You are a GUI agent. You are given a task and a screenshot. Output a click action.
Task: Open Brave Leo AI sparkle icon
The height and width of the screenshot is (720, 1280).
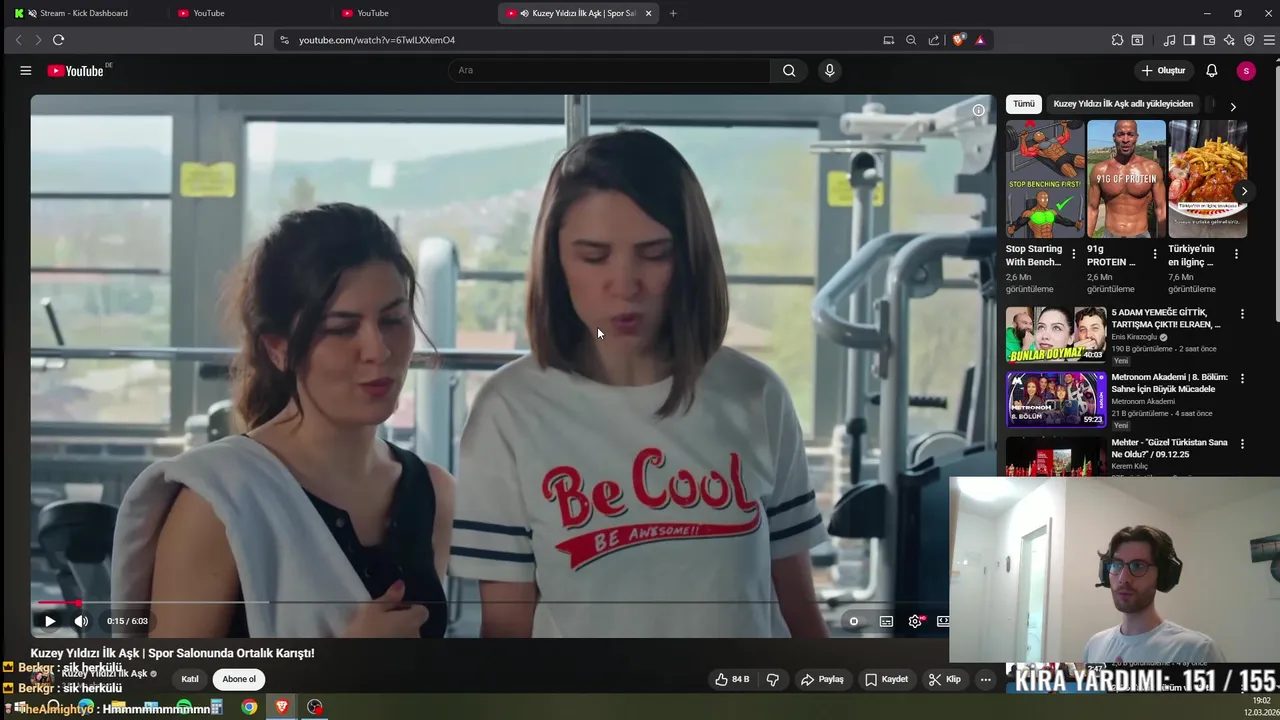coord(1229,40)
